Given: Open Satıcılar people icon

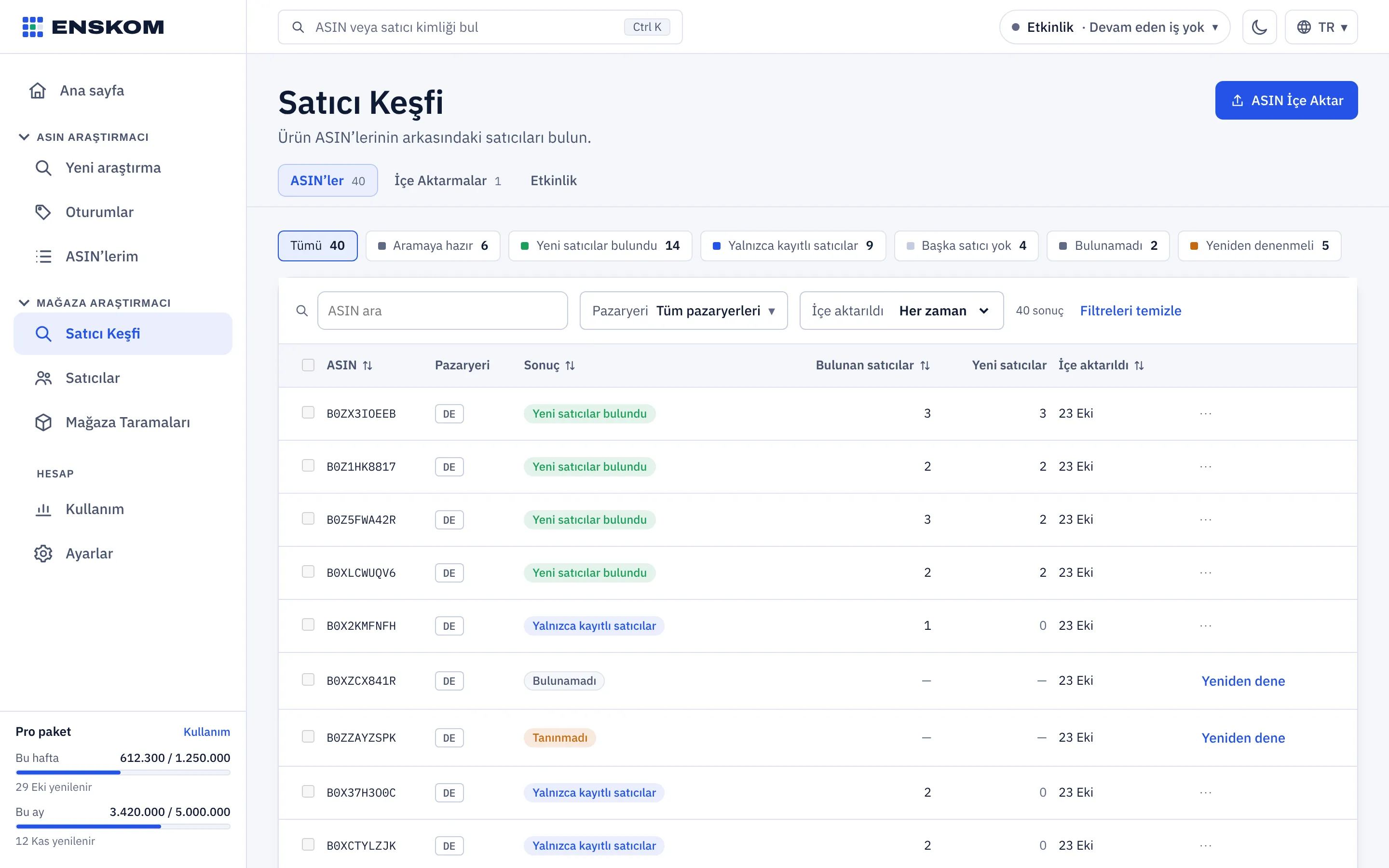Looking at the screenshot, I should pyautogui.click(x=43, y=378).
